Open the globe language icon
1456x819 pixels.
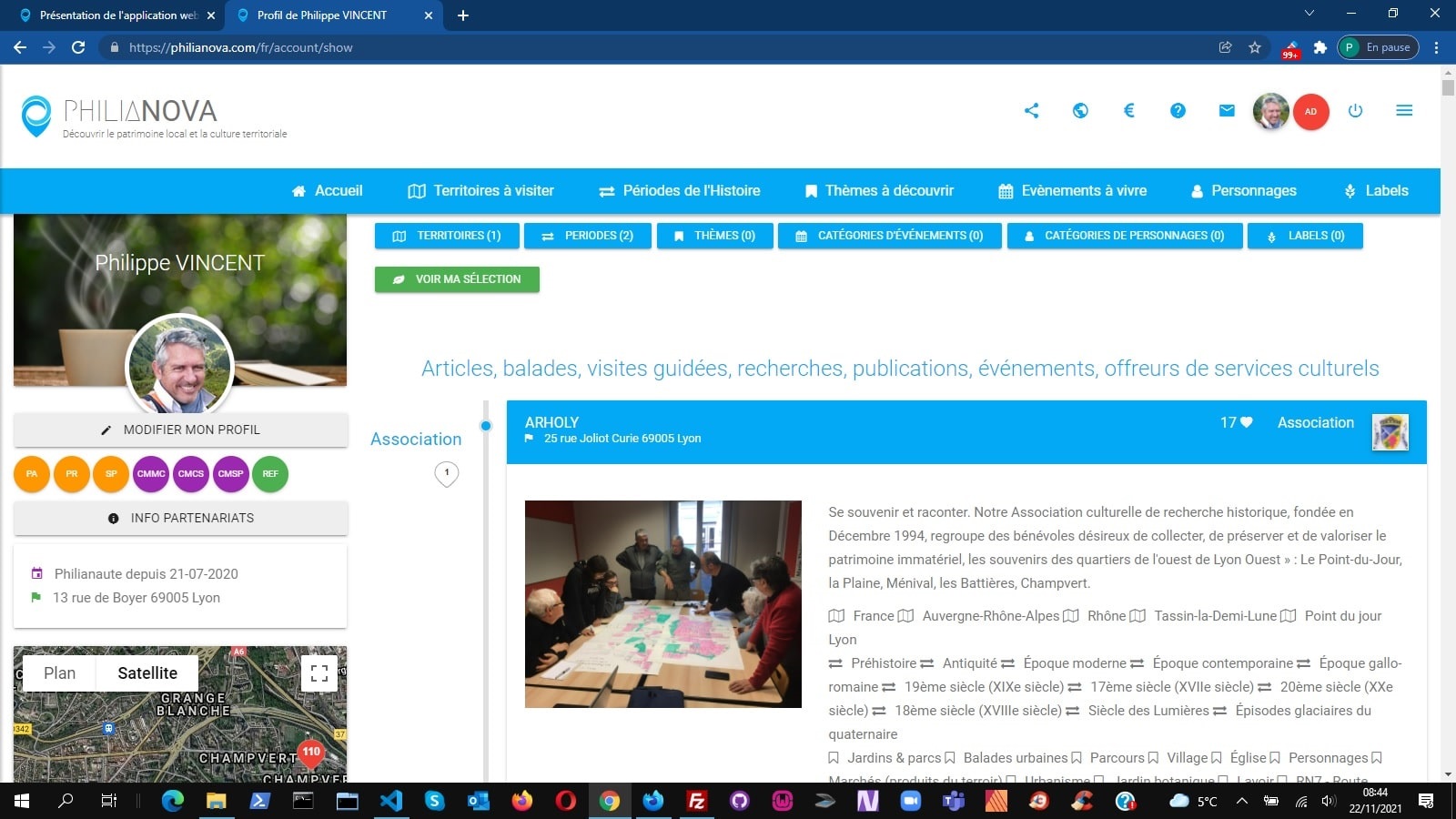tap(1080, 111)
